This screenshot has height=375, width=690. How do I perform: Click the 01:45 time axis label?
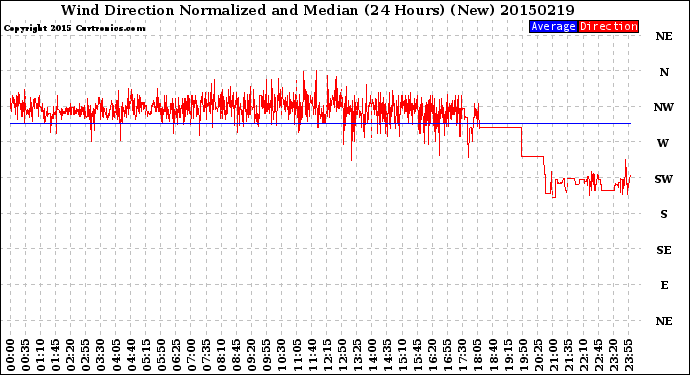pos(56,355)
